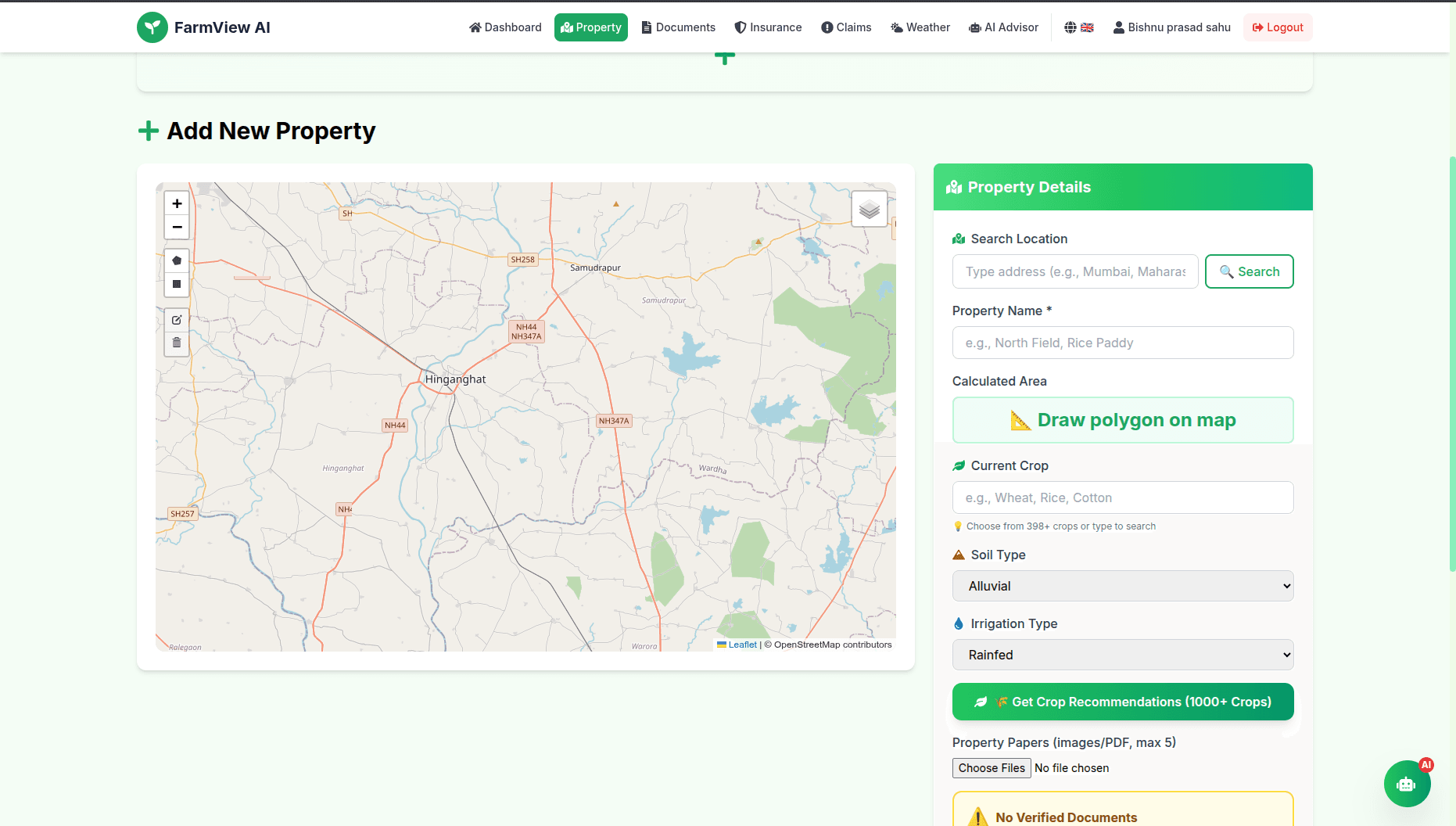Choose files for Property Papers
The width and height of the screenshot is (1456, 826).
tap(991, 767)
